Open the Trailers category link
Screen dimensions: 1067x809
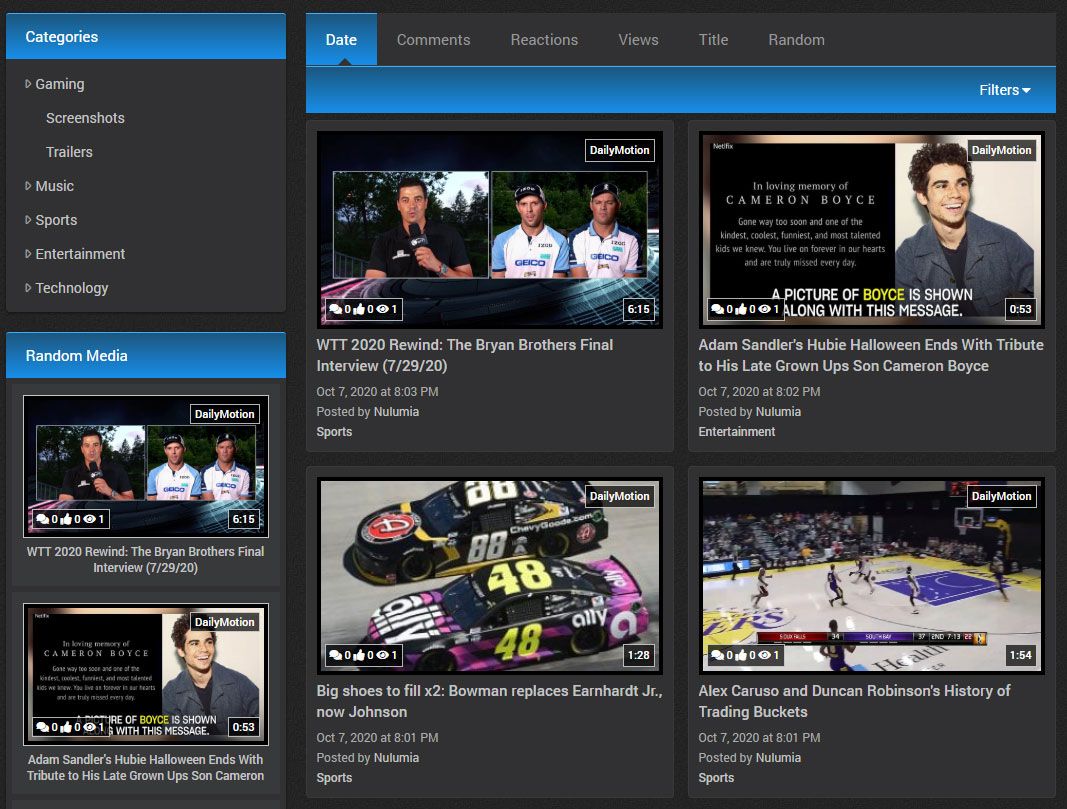tap(69, 152)
